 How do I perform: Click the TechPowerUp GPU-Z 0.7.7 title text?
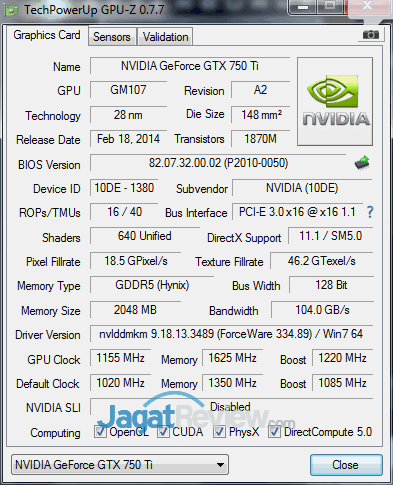[94, 10]
